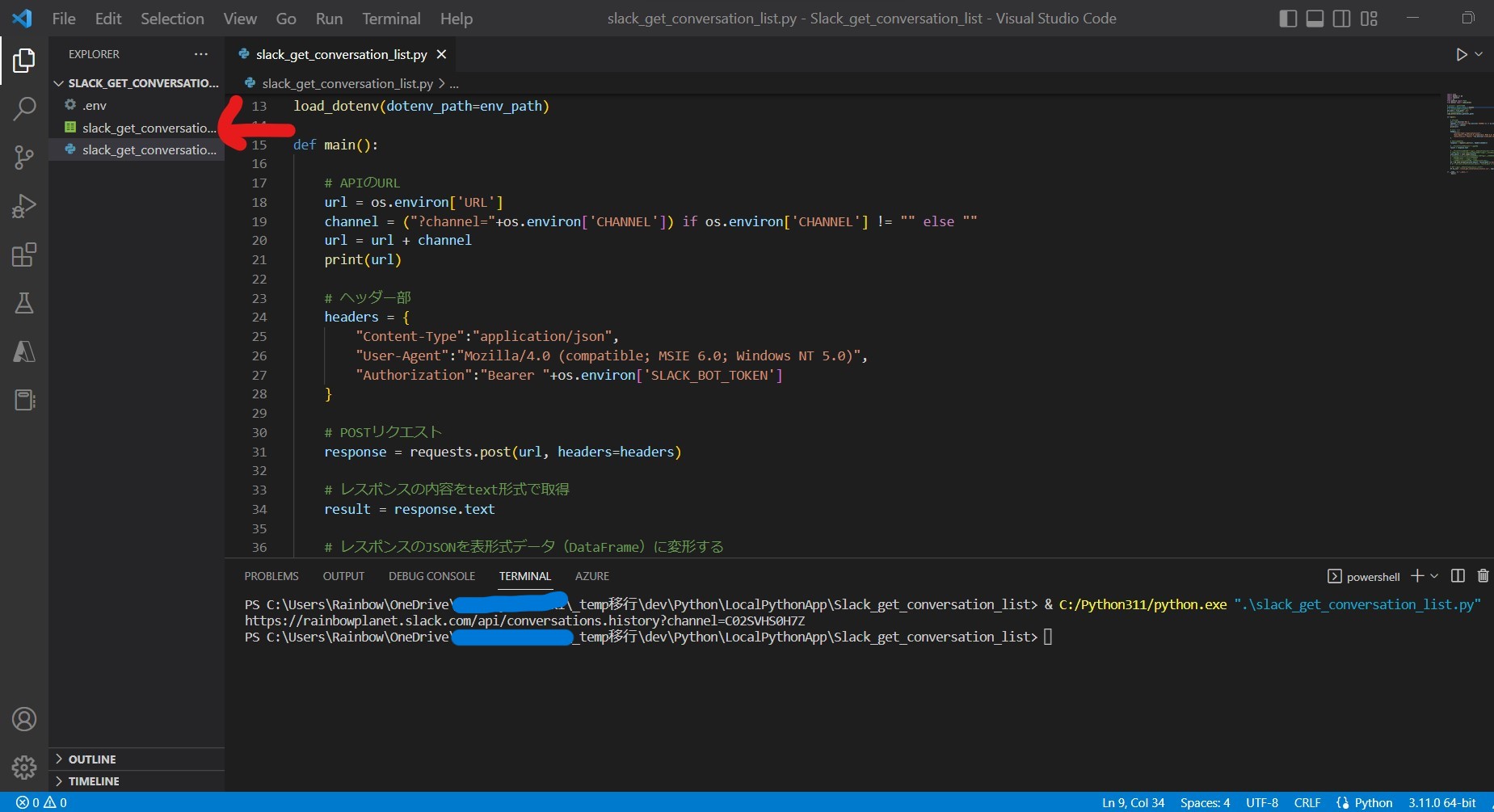Toggle the bottom panel layout icon

tap(1315, 19)
